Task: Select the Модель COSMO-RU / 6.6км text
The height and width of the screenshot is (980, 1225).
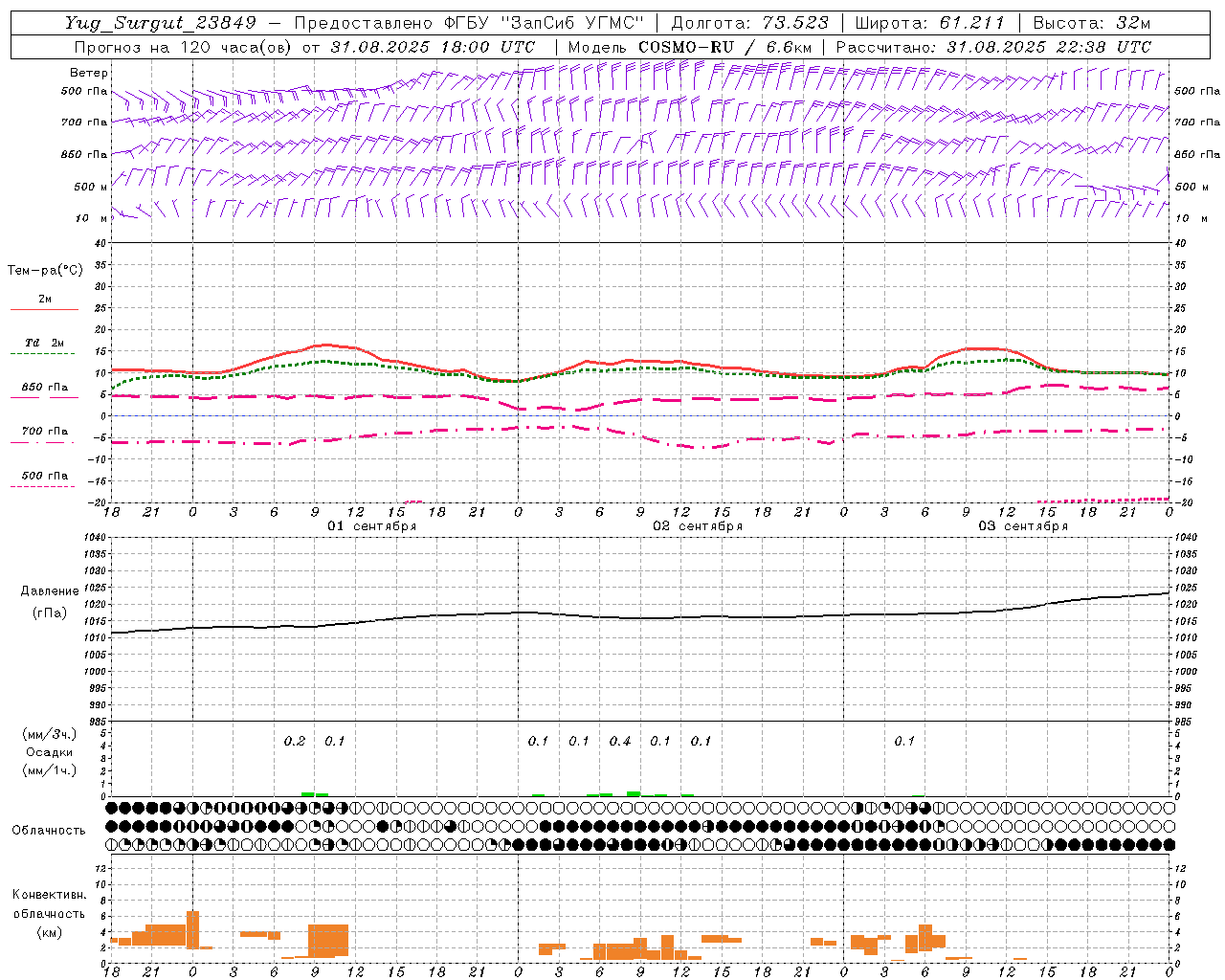Action: coord(690,47)
